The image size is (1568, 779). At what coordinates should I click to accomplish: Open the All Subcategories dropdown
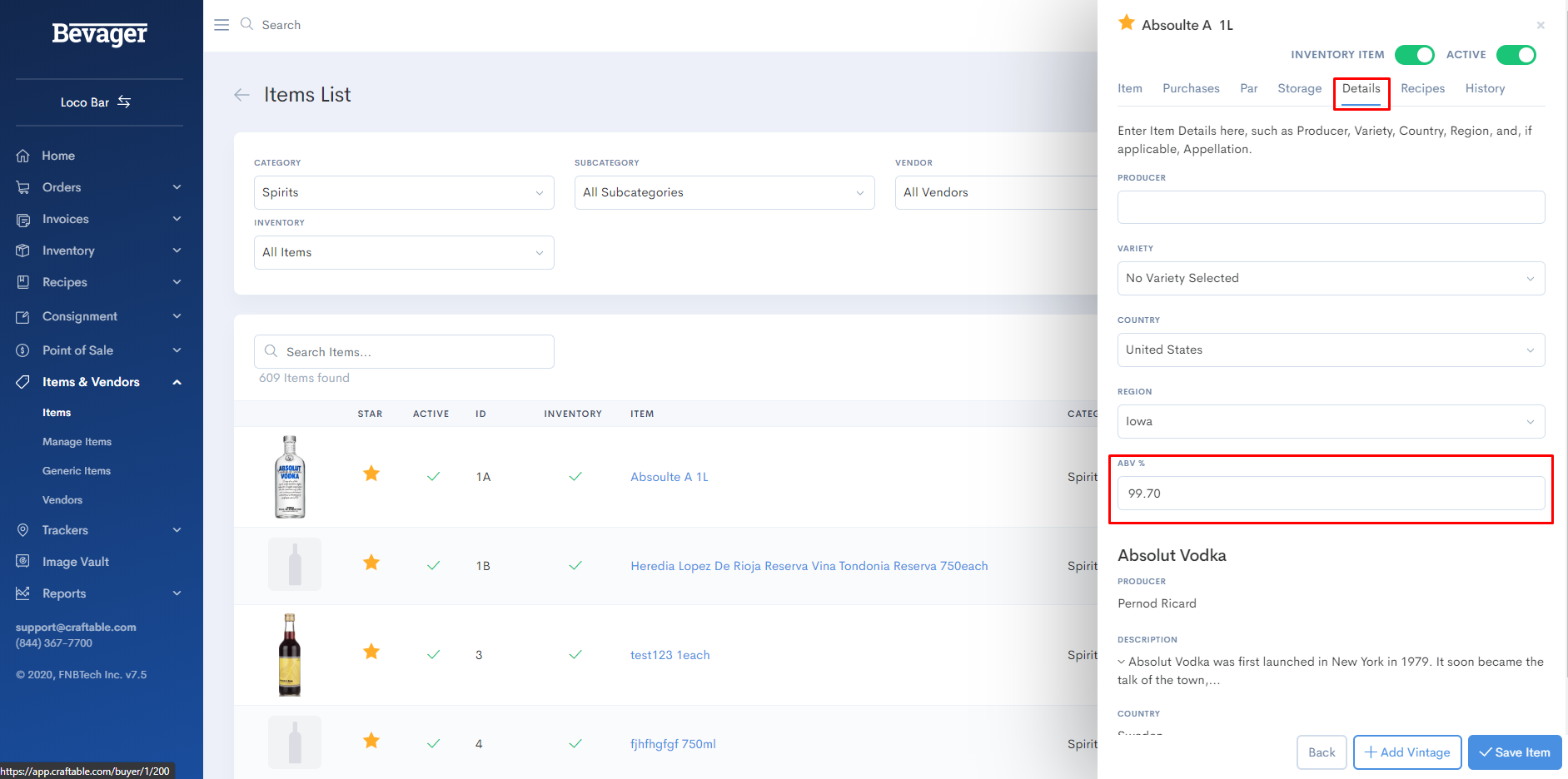pos(724,192)
